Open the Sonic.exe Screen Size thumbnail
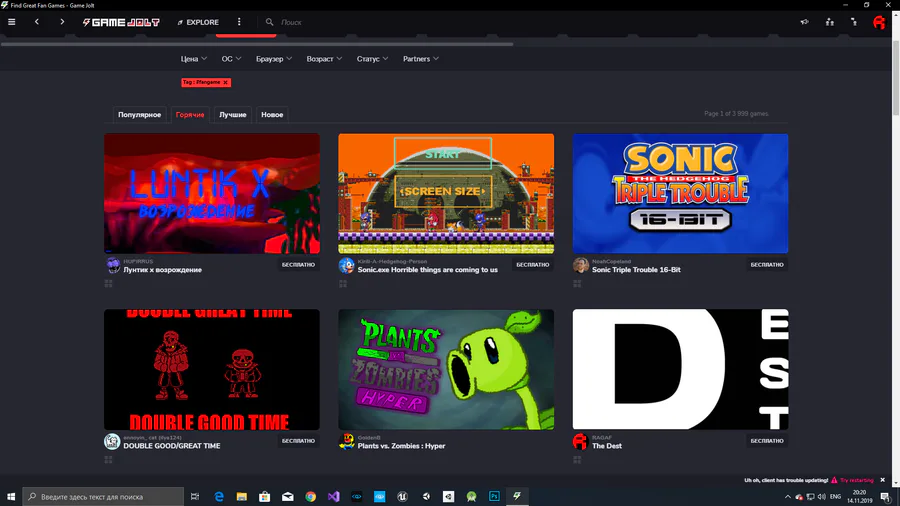The width and height of the screenshot is (900, 506). click(446, 193)
